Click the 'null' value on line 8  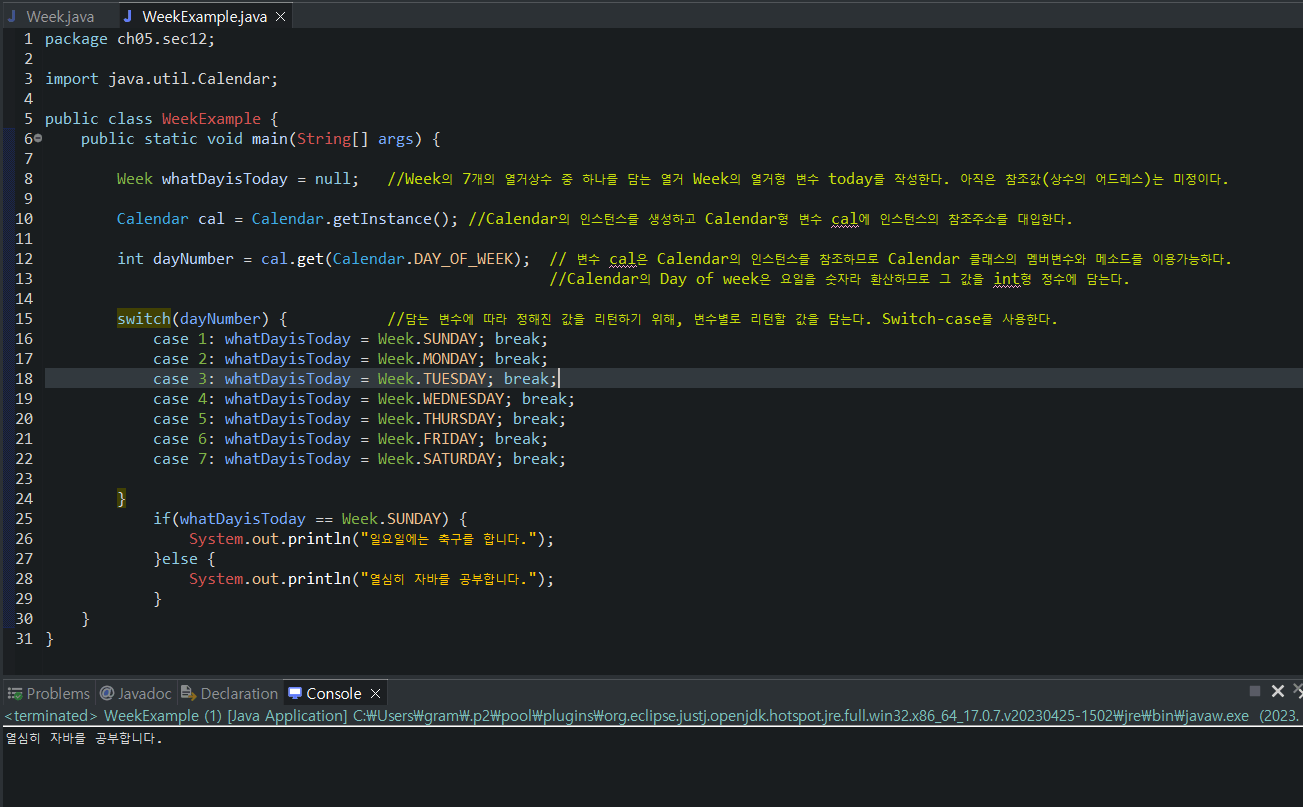[332, 179]
